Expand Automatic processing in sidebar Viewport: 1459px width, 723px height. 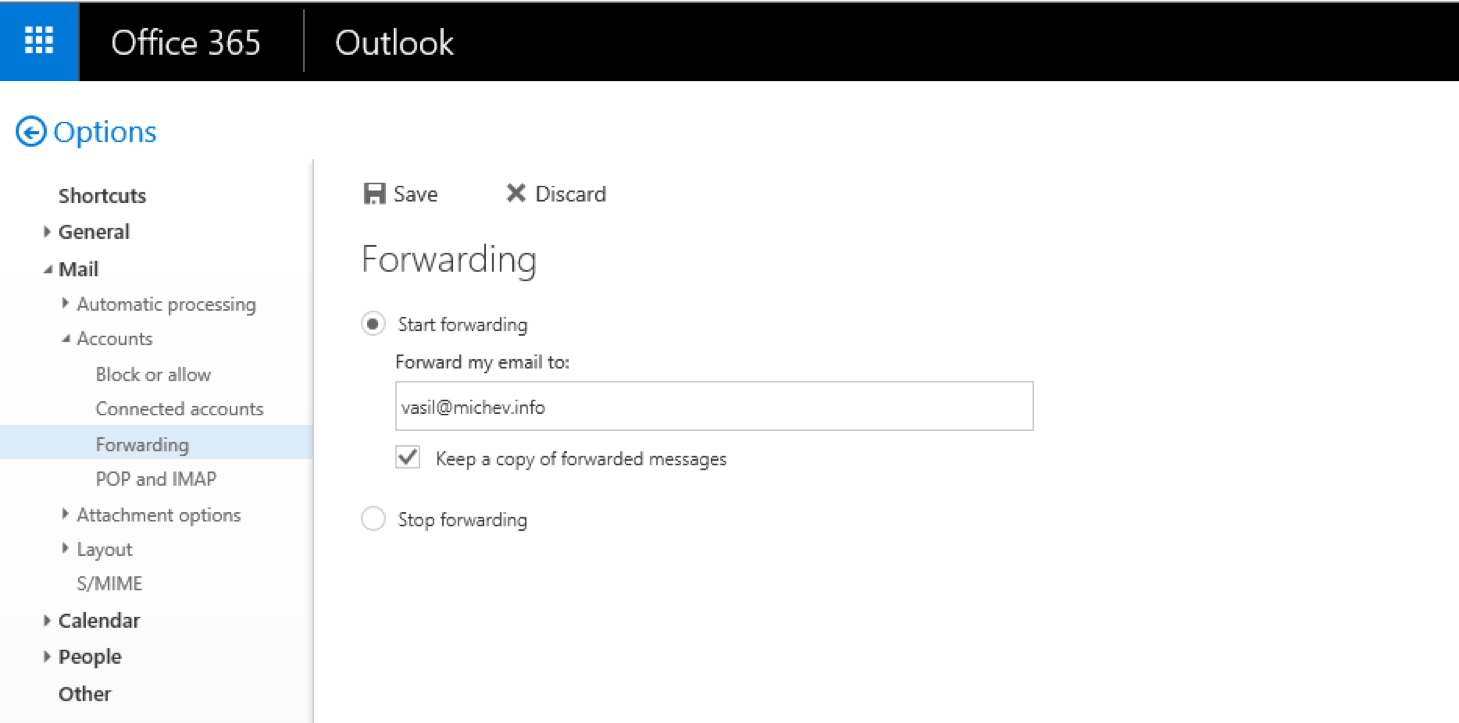[66, 304]
